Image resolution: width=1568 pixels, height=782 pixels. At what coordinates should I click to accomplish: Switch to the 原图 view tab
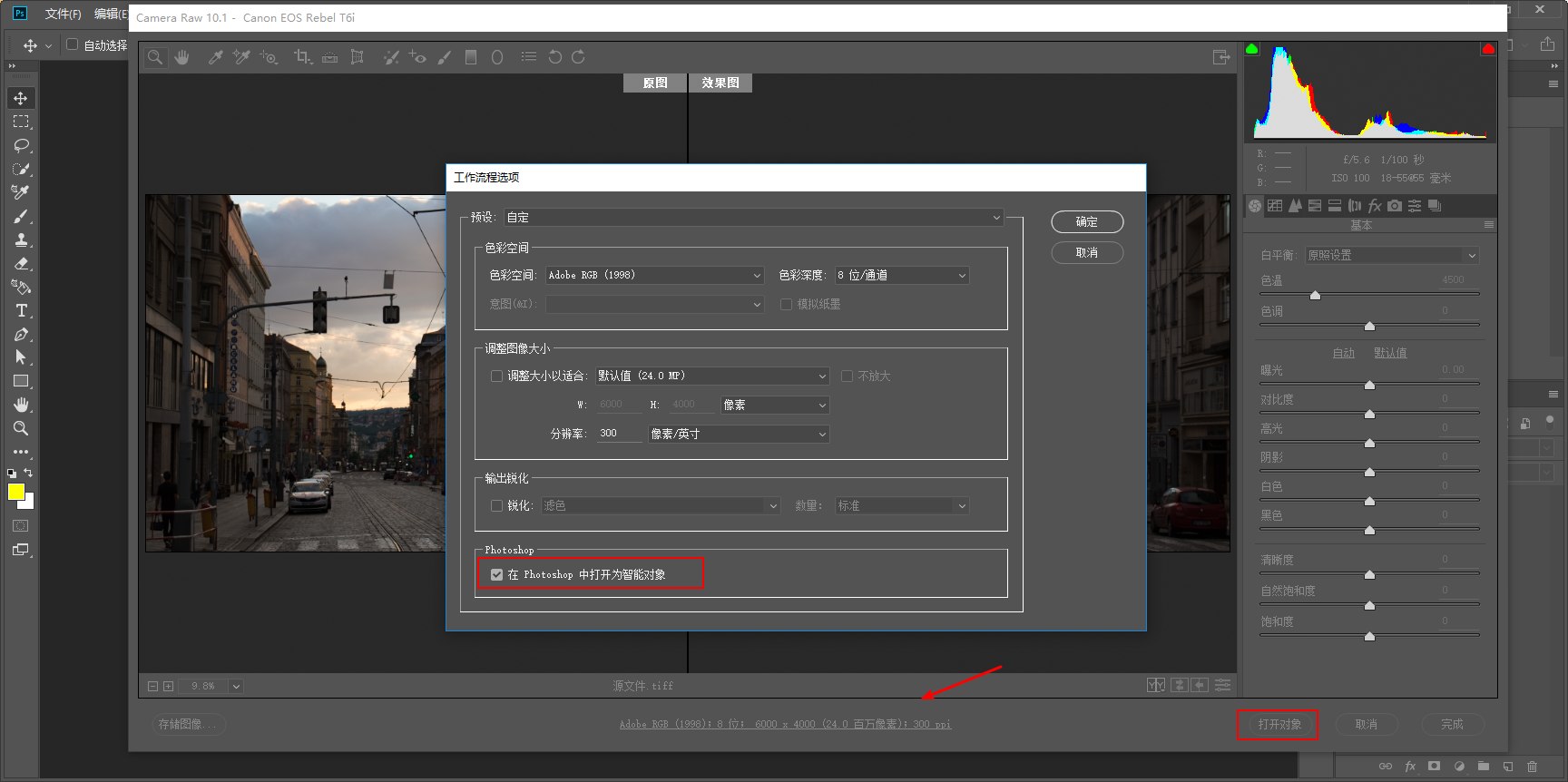coord(654,83)
